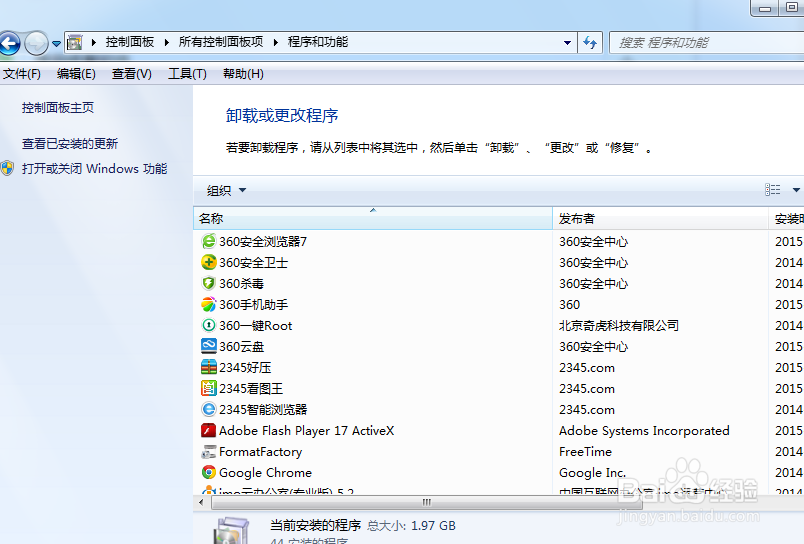The image size is (804, 544).
Task: Select the FormatFactory program icon
Action: point(209,451)
